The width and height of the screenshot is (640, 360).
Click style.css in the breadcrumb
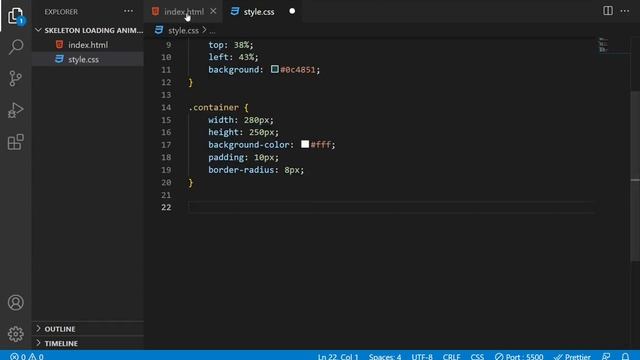pyautogui.click(x=183, y=31)
